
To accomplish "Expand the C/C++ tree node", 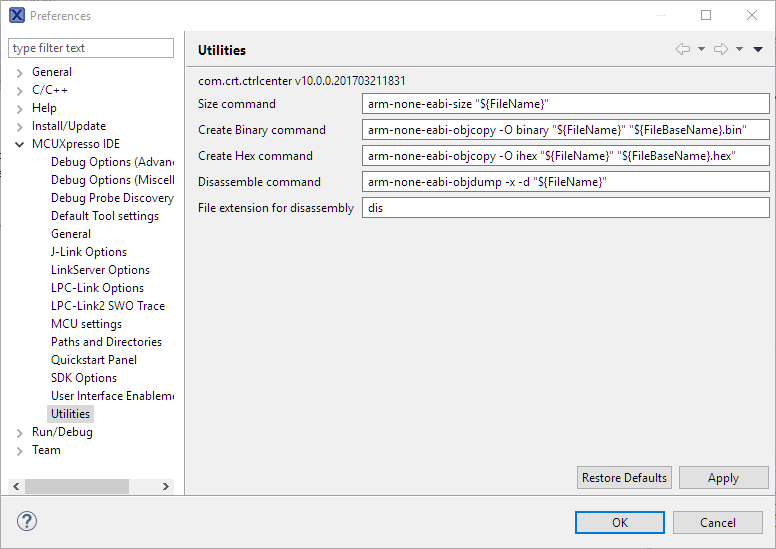I will (x=19, y=91).
